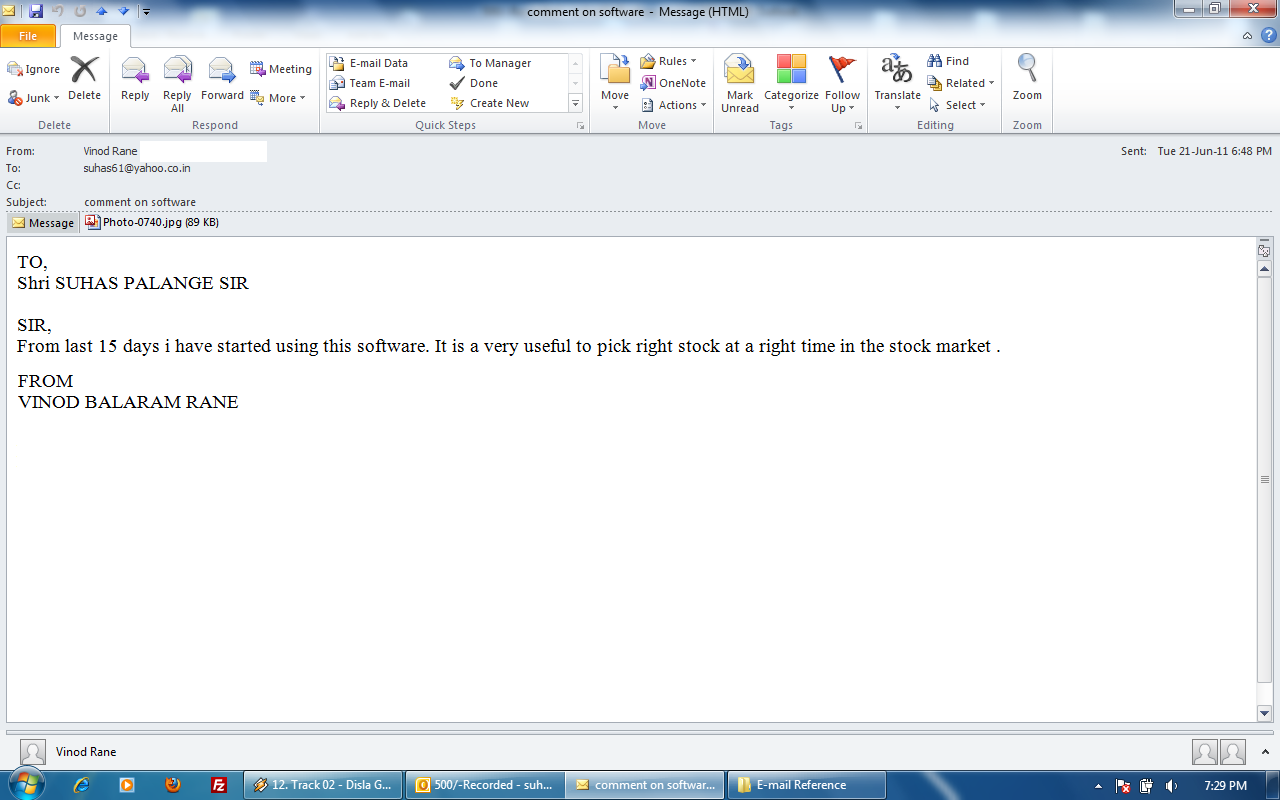Open Outlook Help question mark
The image size is (1280, 800).
click(x=1267, y=36)
